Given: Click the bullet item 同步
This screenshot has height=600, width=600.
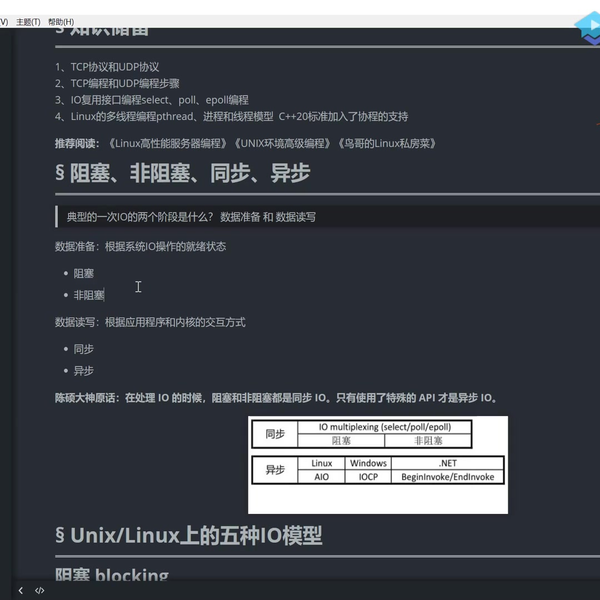Looking at the screenshot, I should coord(83,349).
